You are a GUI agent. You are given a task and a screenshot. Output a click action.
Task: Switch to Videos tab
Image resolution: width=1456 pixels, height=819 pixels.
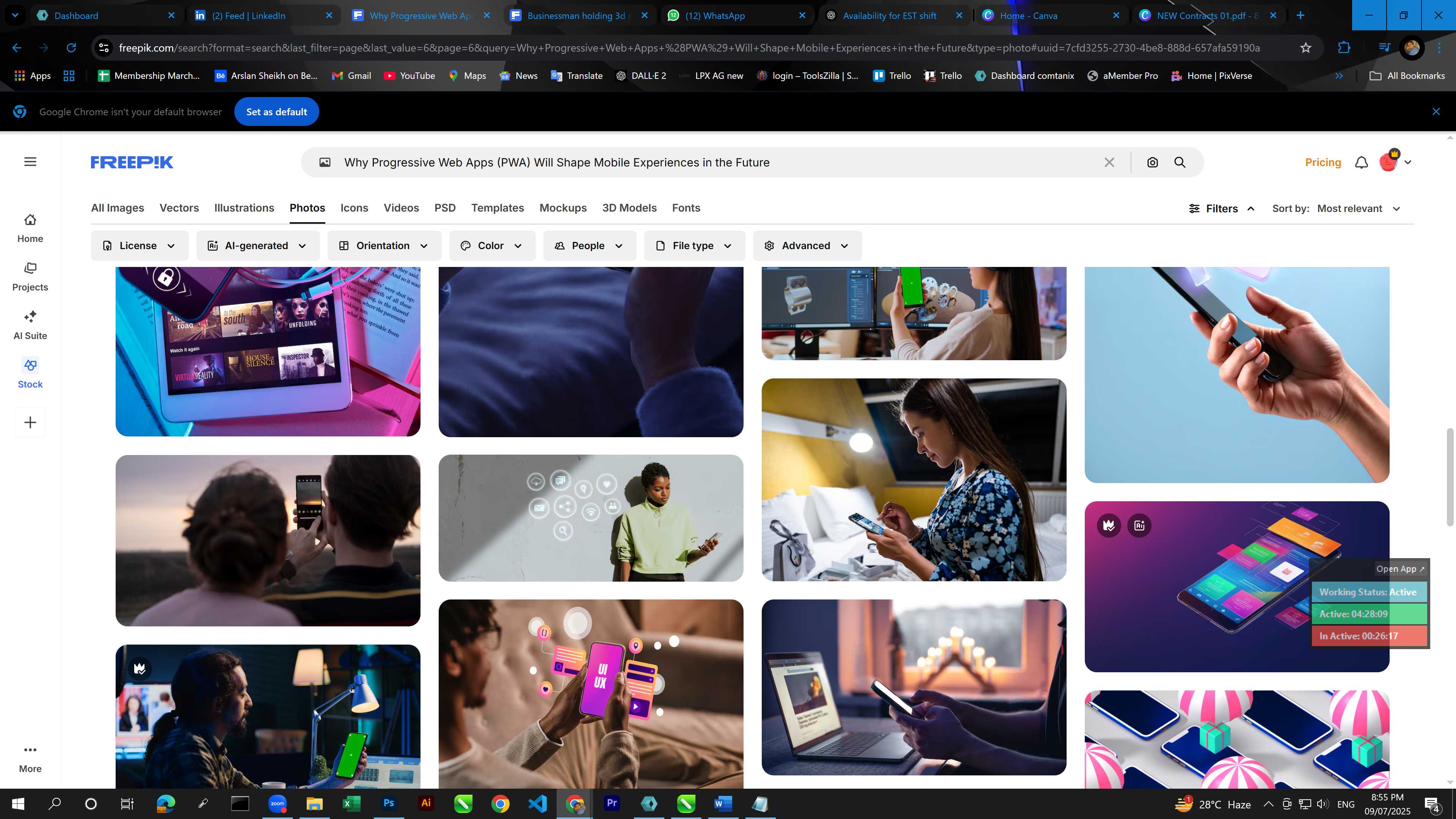click(401, 208)
